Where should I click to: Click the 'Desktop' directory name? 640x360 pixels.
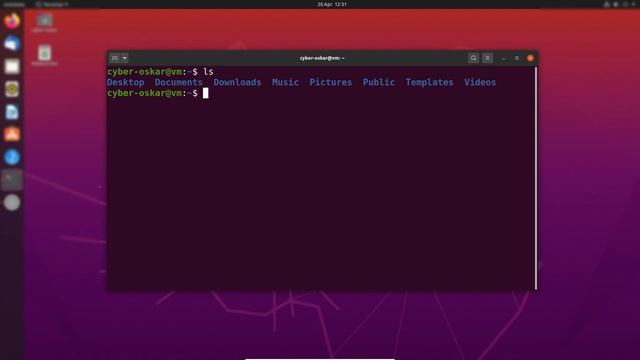point(125,82)
